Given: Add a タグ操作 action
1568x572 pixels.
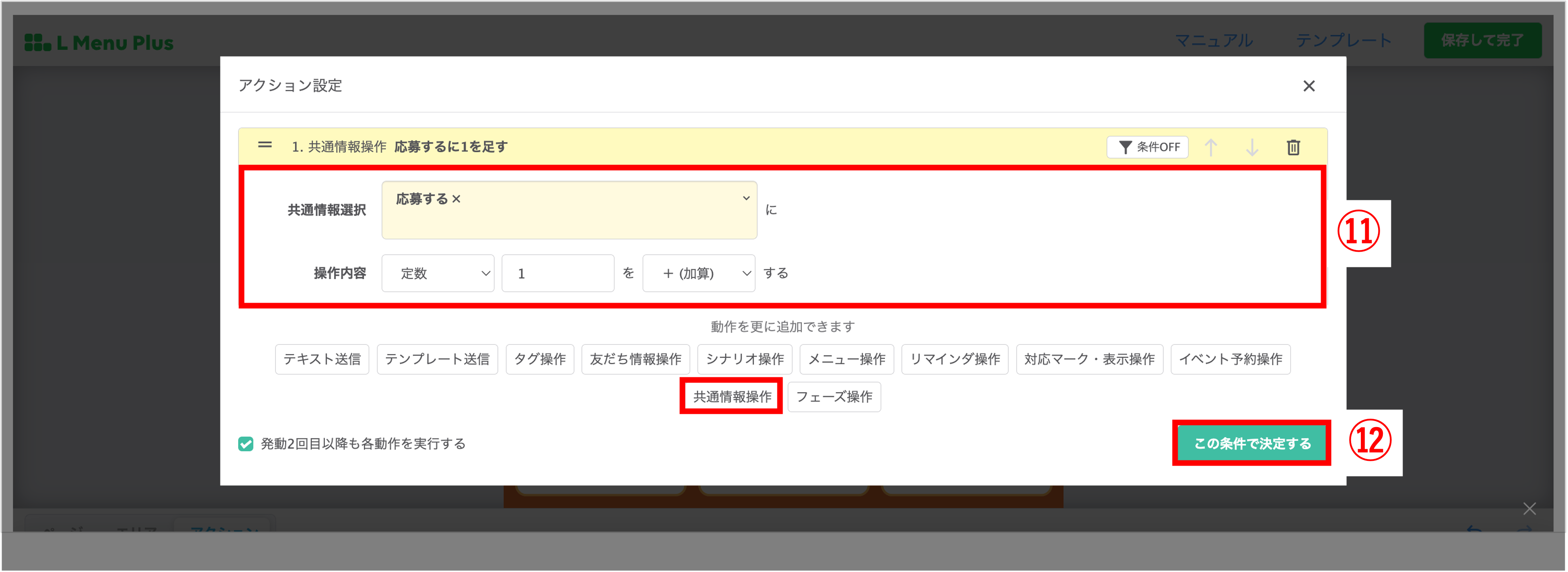Looking at the screenshot, I should pos(539,359).
